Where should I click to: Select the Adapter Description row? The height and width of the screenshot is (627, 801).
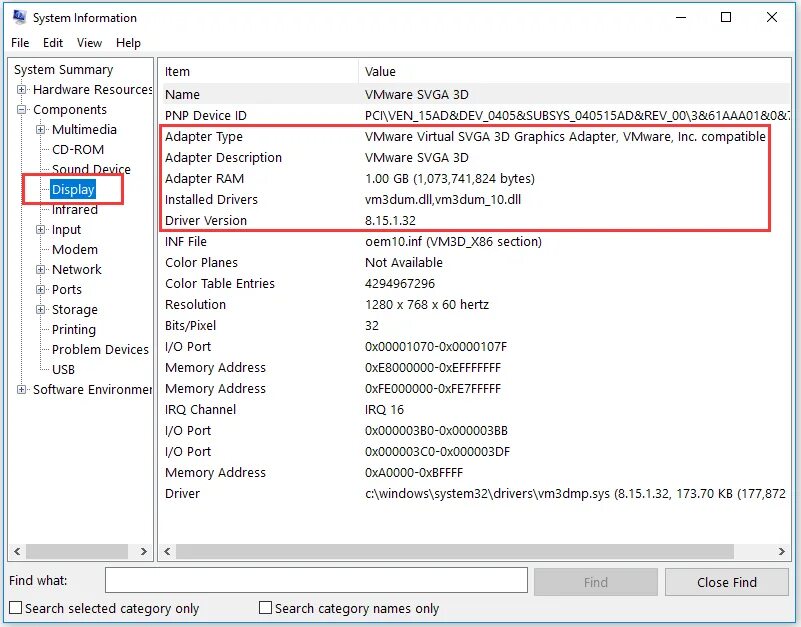pos(475,157)
